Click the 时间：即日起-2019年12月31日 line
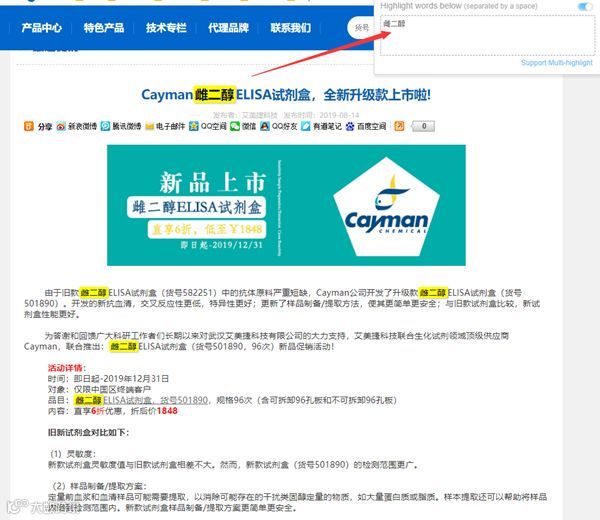The image size is (600, 520). [x=108, y=379]
